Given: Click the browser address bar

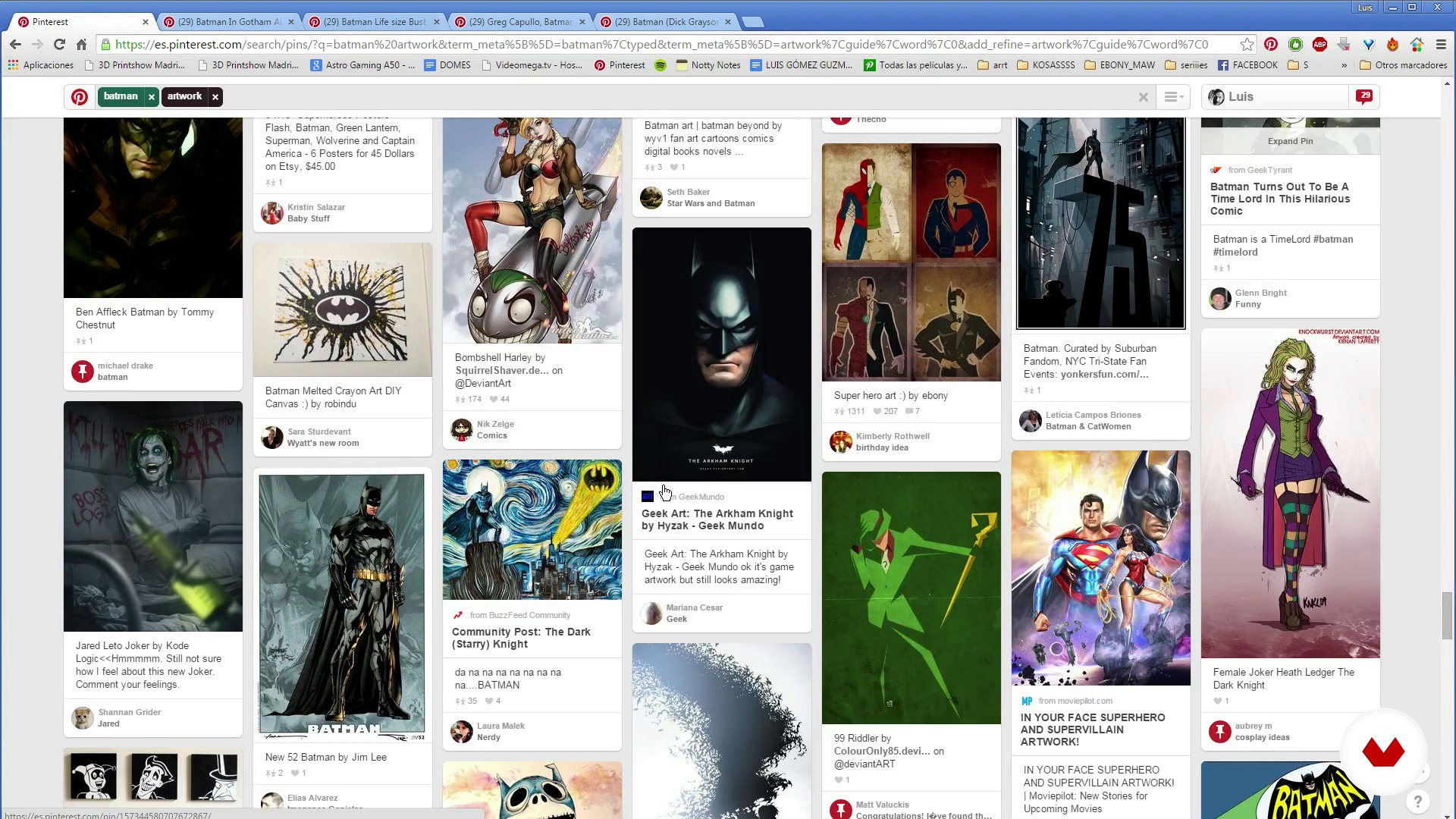Looking at the screenshot, I should point(667,45).
